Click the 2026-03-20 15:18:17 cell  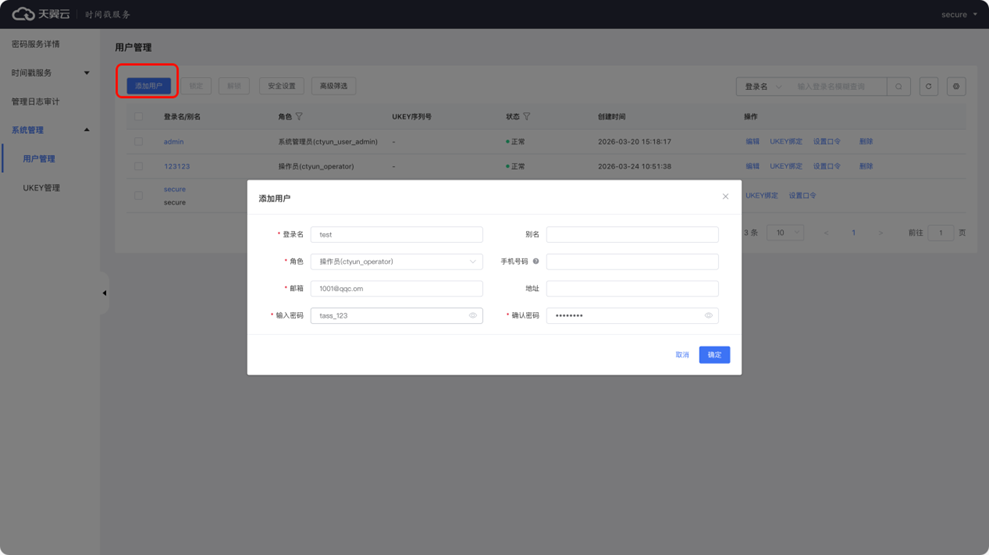635,142
